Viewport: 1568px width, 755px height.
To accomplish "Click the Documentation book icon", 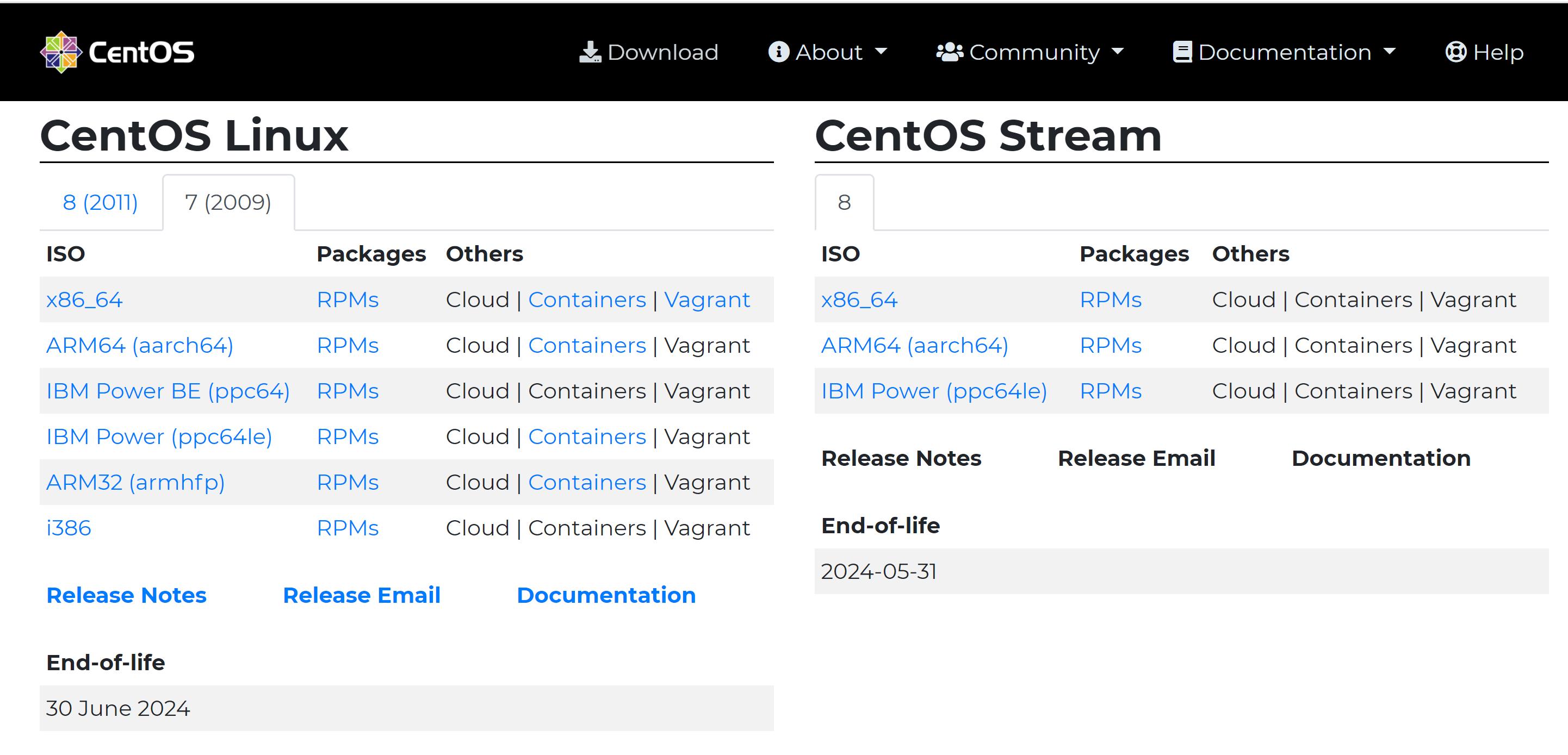I will [x=1182, y=52].
